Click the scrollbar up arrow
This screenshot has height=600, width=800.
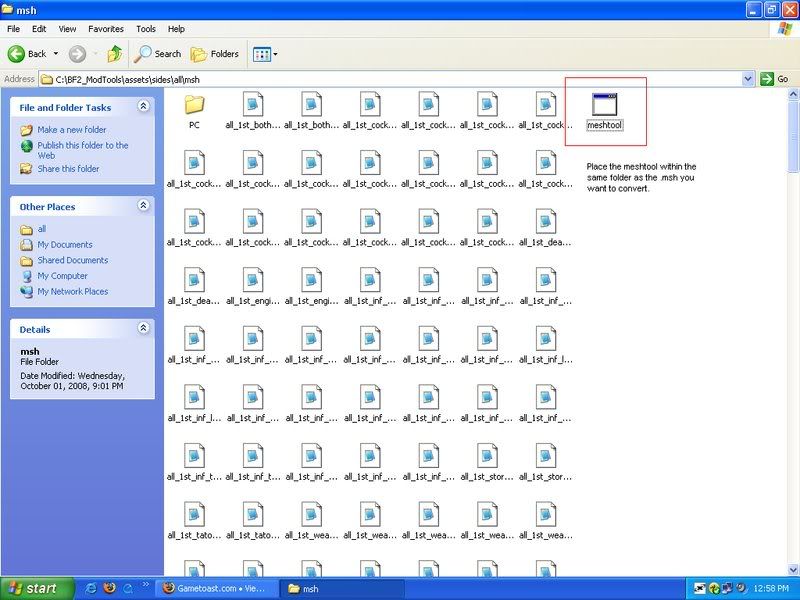[x=793, y=94]
